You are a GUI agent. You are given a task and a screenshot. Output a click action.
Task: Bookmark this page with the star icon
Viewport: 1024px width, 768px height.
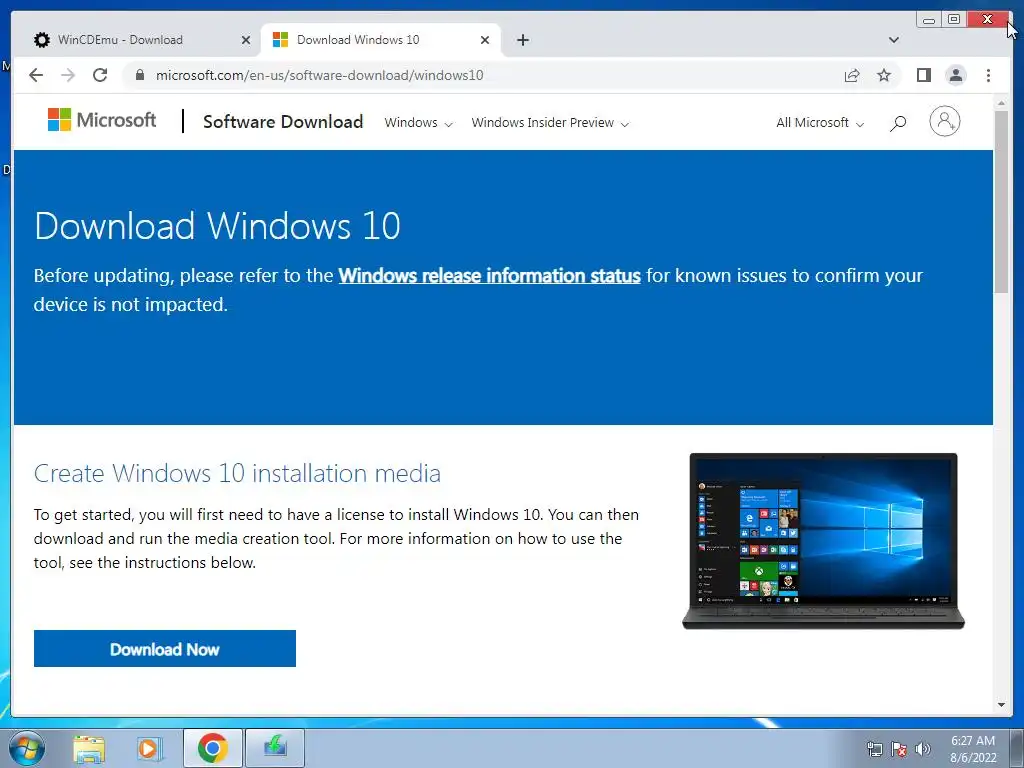click(884, 75)
